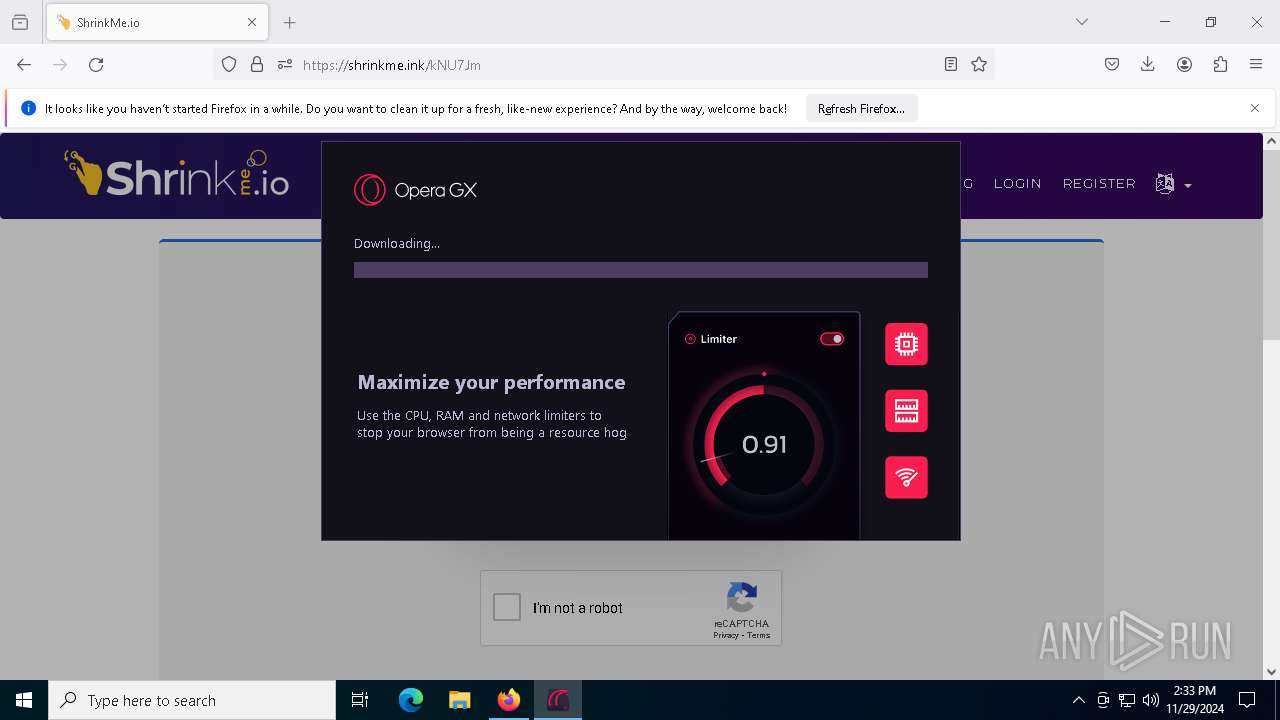This screenshot has height=720, width=1280.
Task: Click the tracking protection shield icon
Action: coord(229,64)
